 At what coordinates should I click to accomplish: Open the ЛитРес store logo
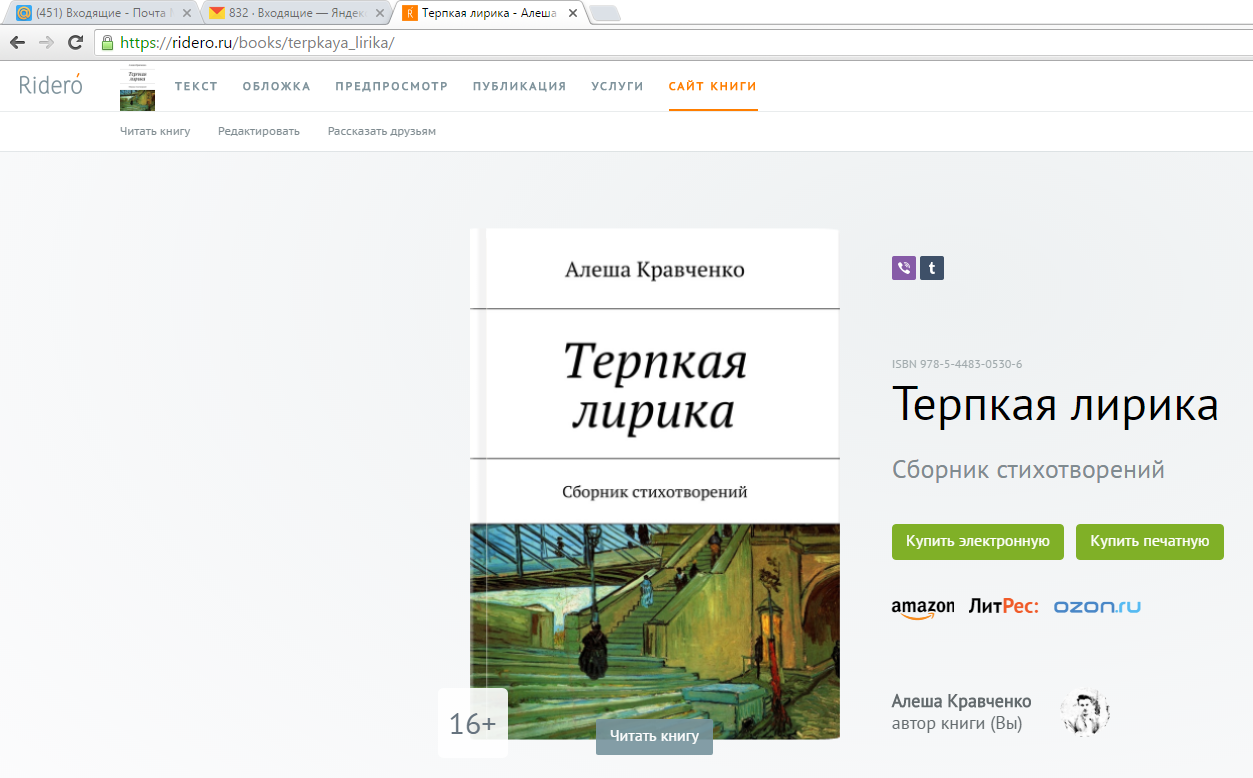point(1003,606)
